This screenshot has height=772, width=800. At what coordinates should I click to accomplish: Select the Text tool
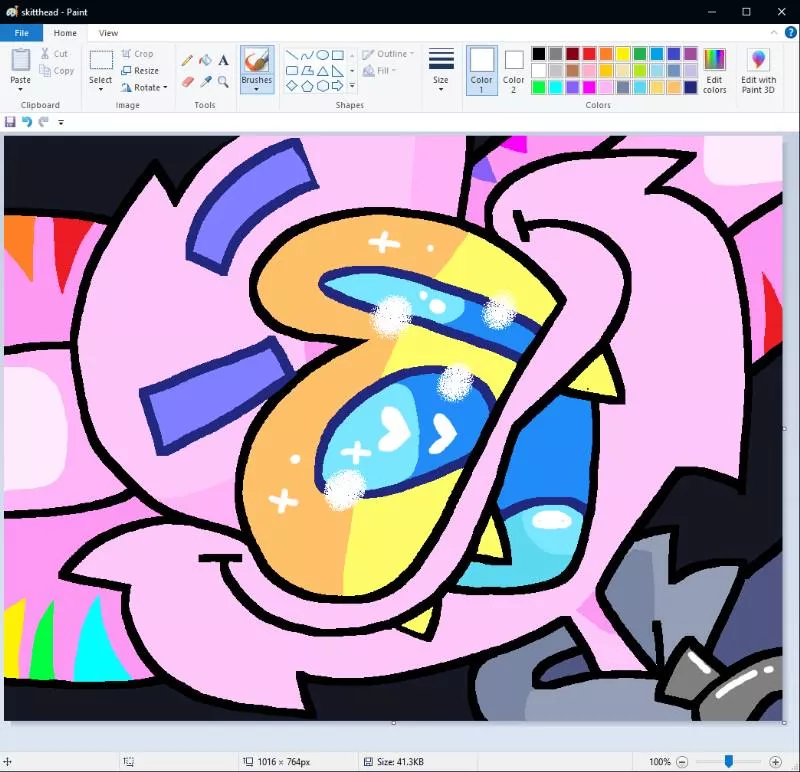tap(223, 60)
